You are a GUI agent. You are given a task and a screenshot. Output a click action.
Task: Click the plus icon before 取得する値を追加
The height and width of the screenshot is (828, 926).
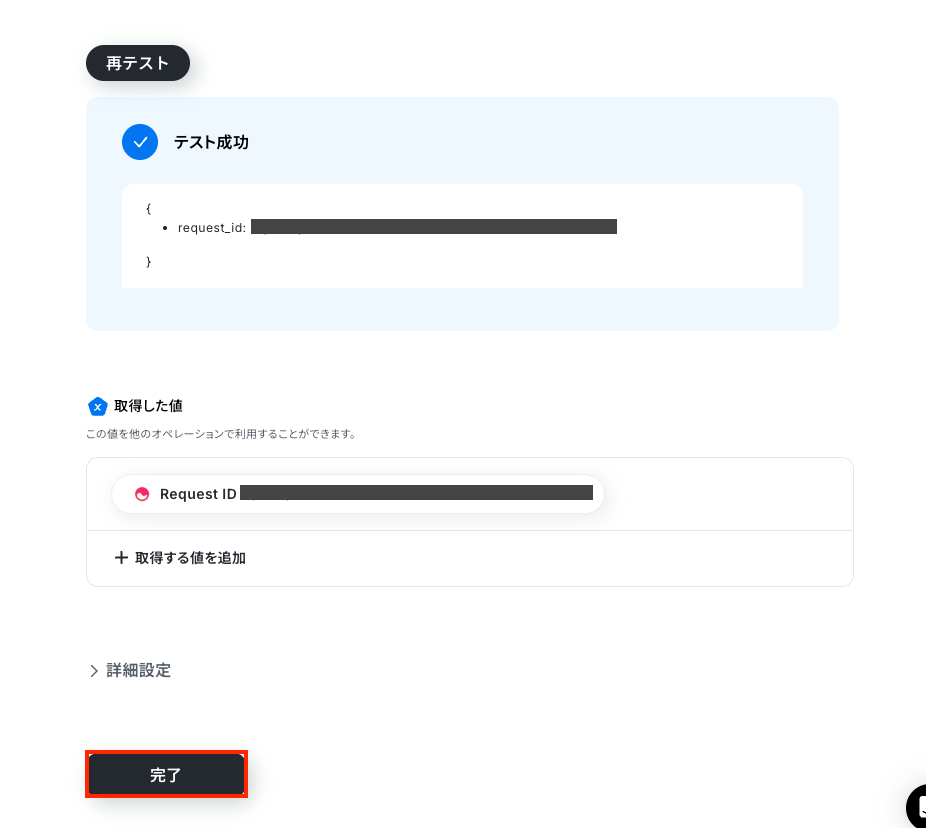click(x=121, y=558)
